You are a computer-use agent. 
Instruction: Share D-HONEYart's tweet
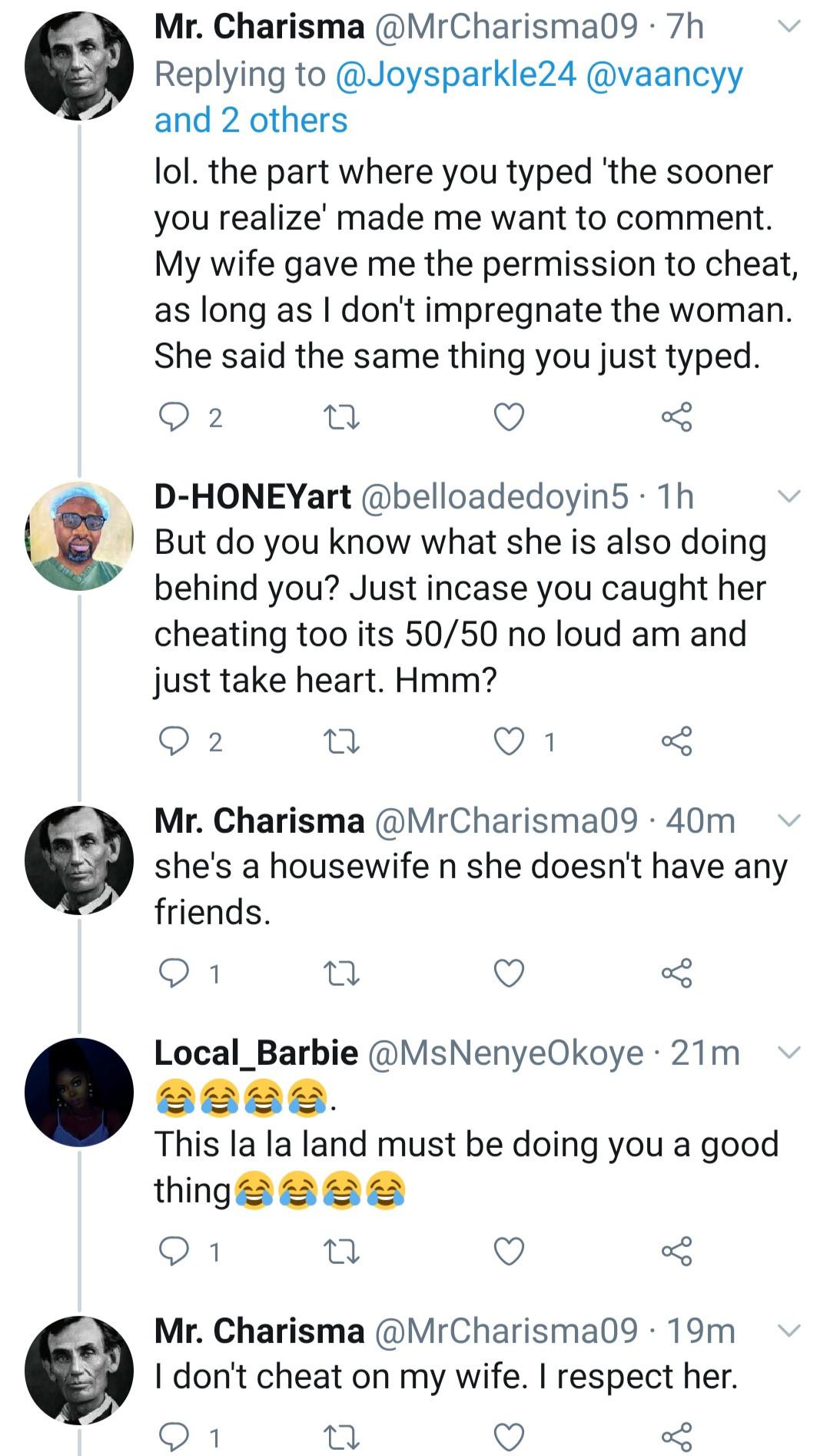tap(676, 741)
